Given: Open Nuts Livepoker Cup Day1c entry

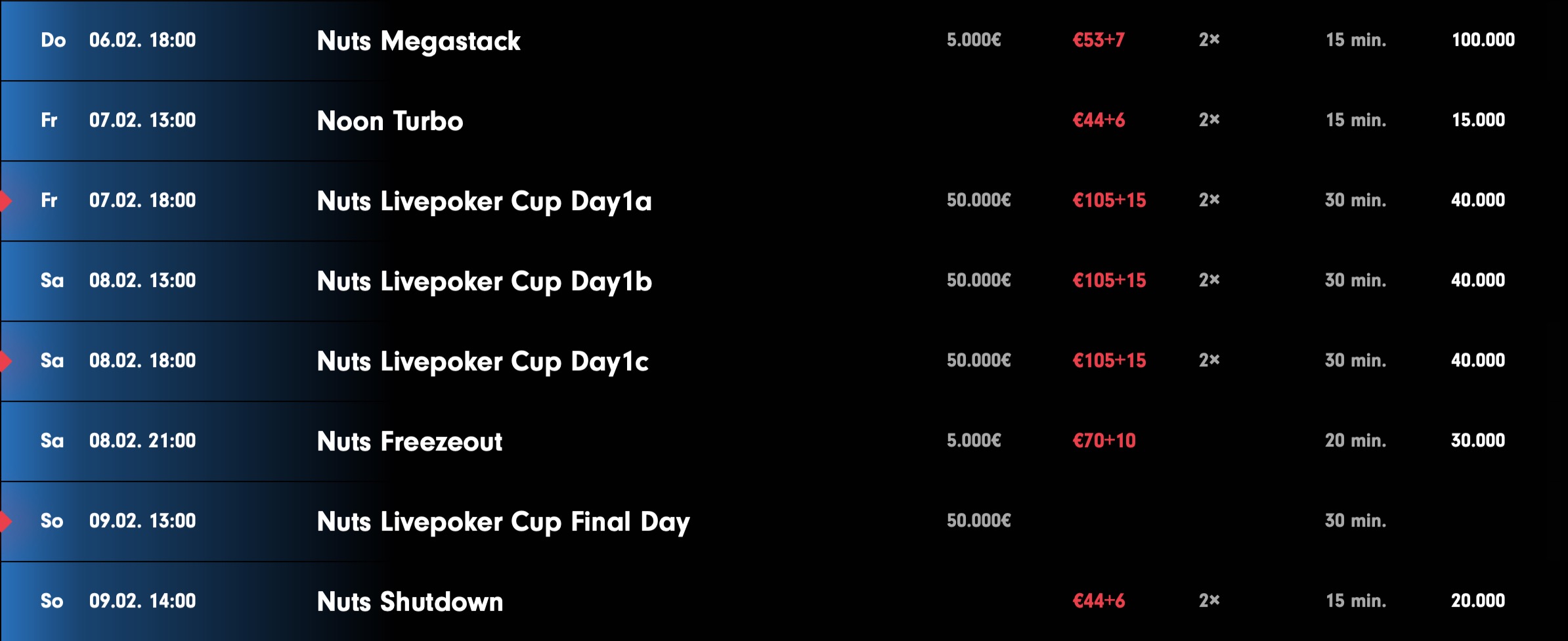Looking at the screenshot, I should coord(483,361).
